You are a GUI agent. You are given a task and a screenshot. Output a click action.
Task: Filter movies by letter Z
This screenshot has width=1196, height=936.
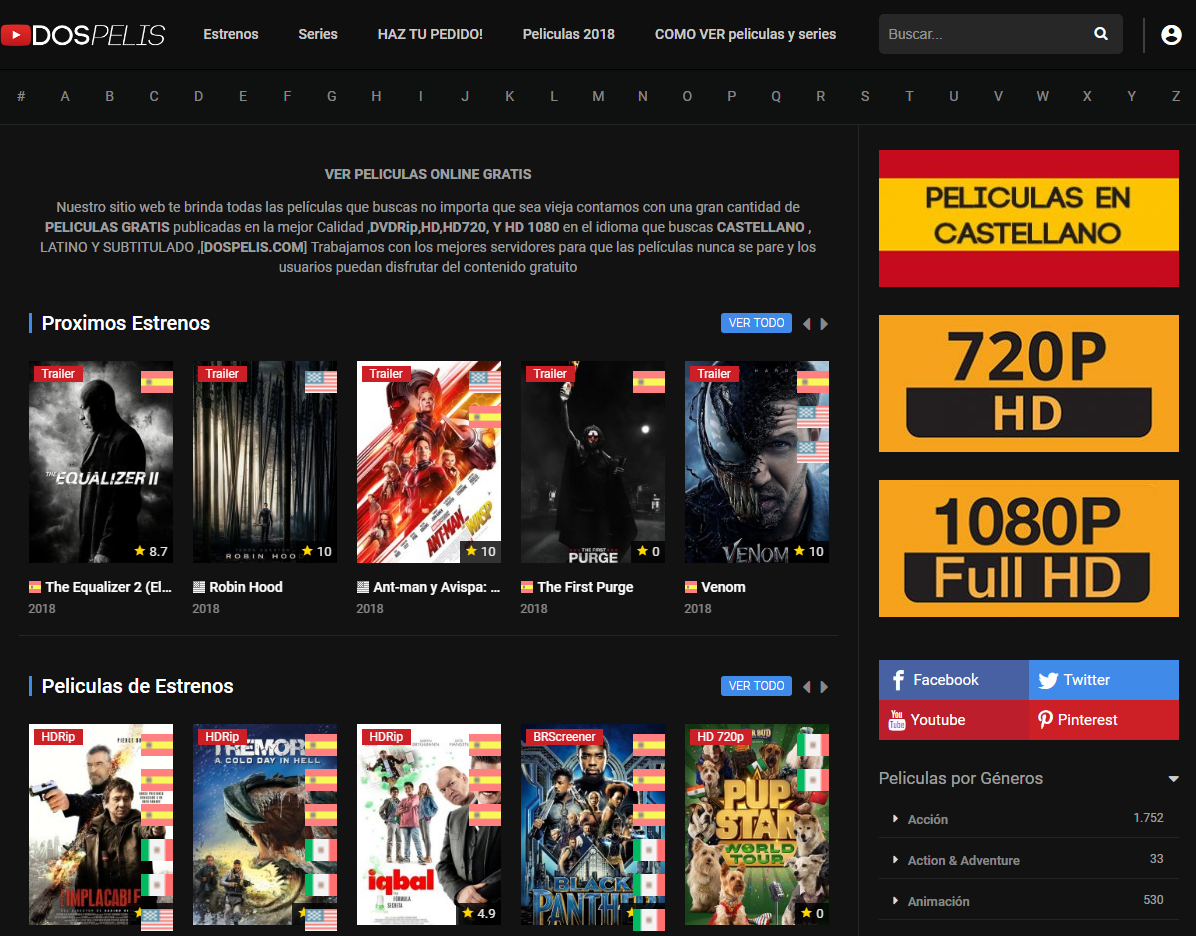pyautogui.click(x=1175, y=96)
